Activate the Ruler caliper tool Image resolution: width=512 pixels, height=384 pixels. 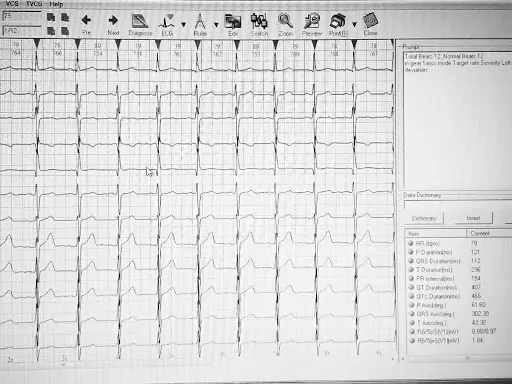click(200, 24)
